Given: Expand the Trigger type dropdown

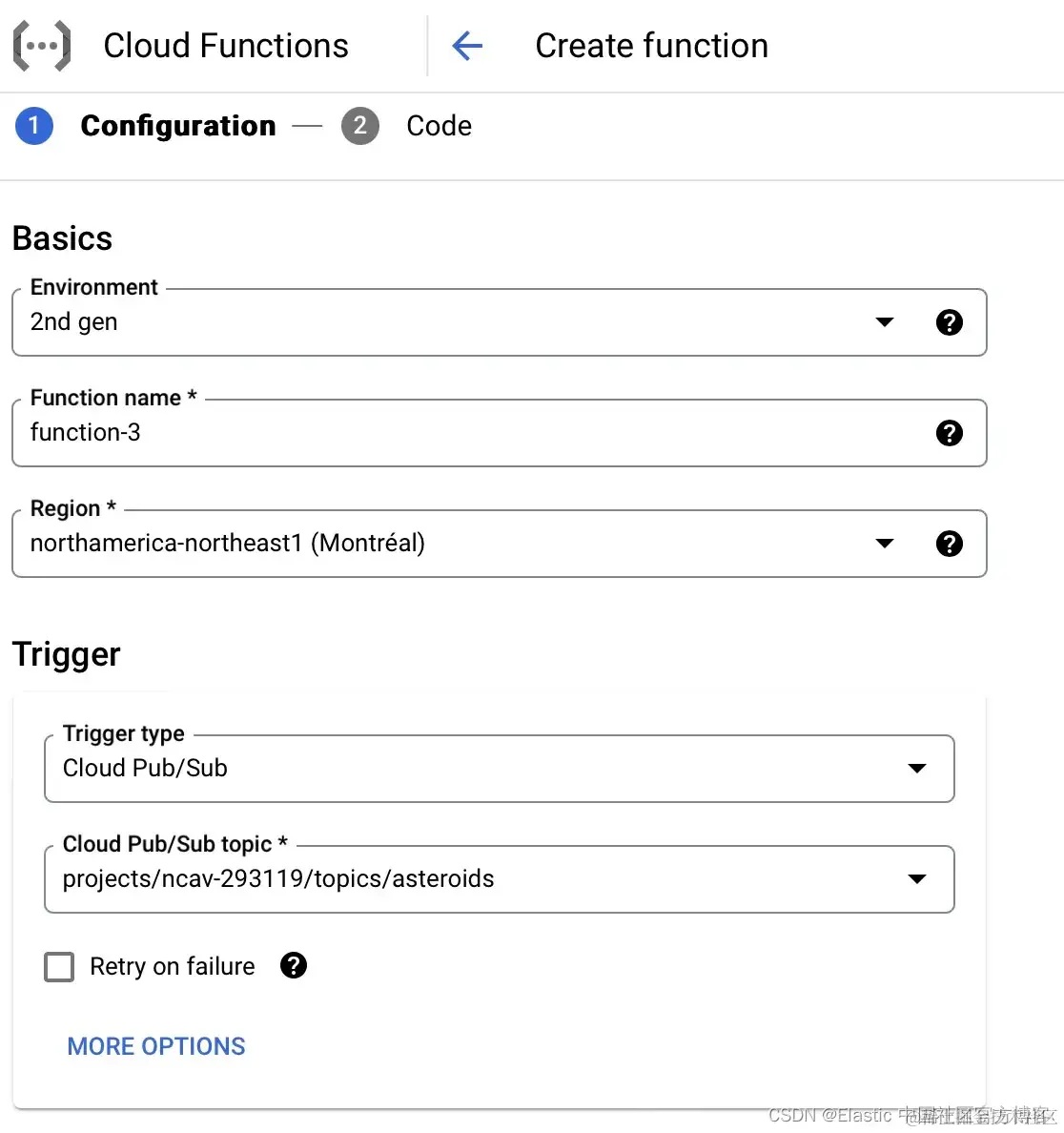Looking at the screenshot, I should click(917, 769).
